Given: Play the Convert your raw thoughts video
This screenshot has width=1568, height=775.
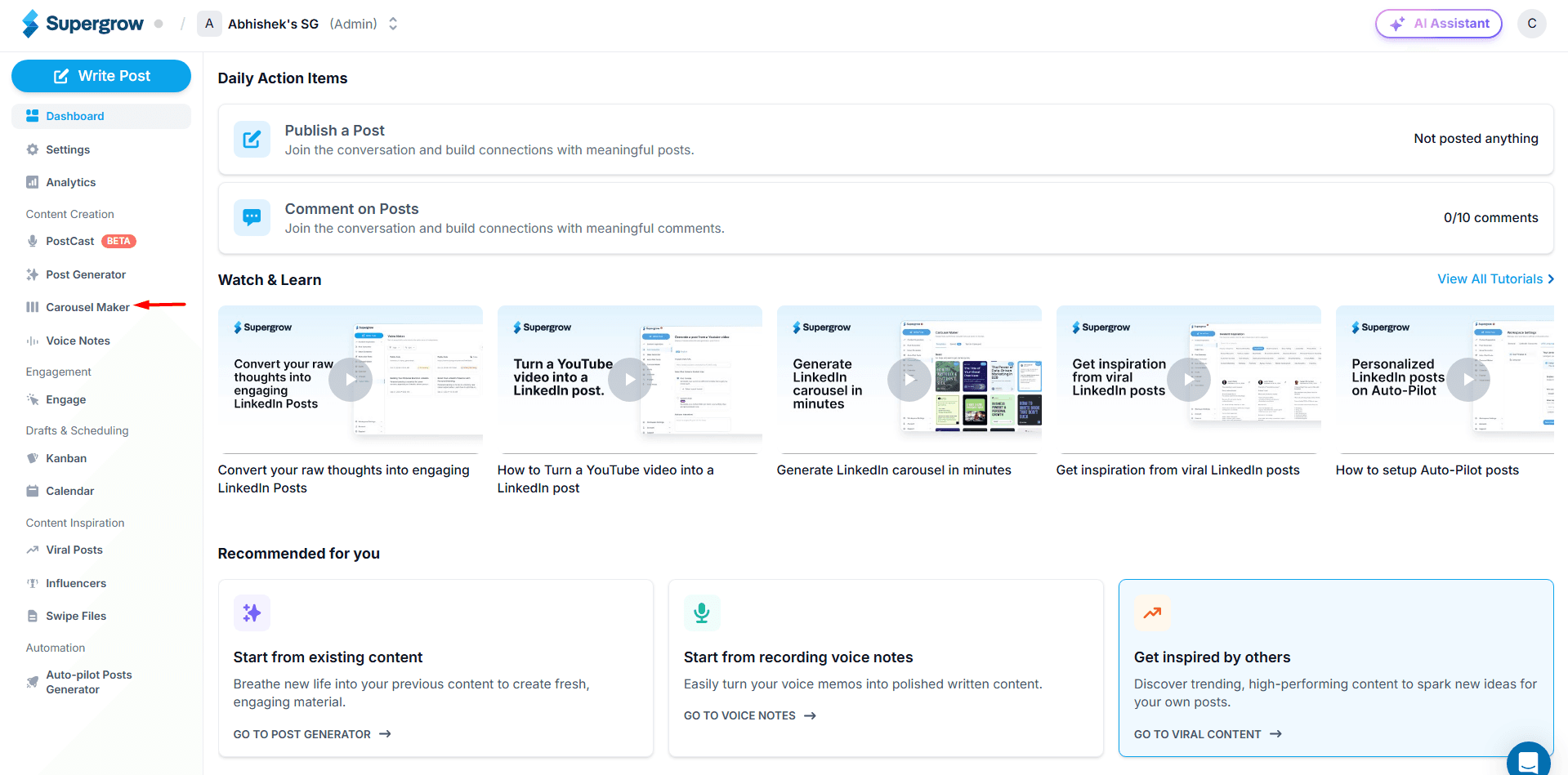Looking at the screenshot, I should pyautogui.click(x=351, y=380).
